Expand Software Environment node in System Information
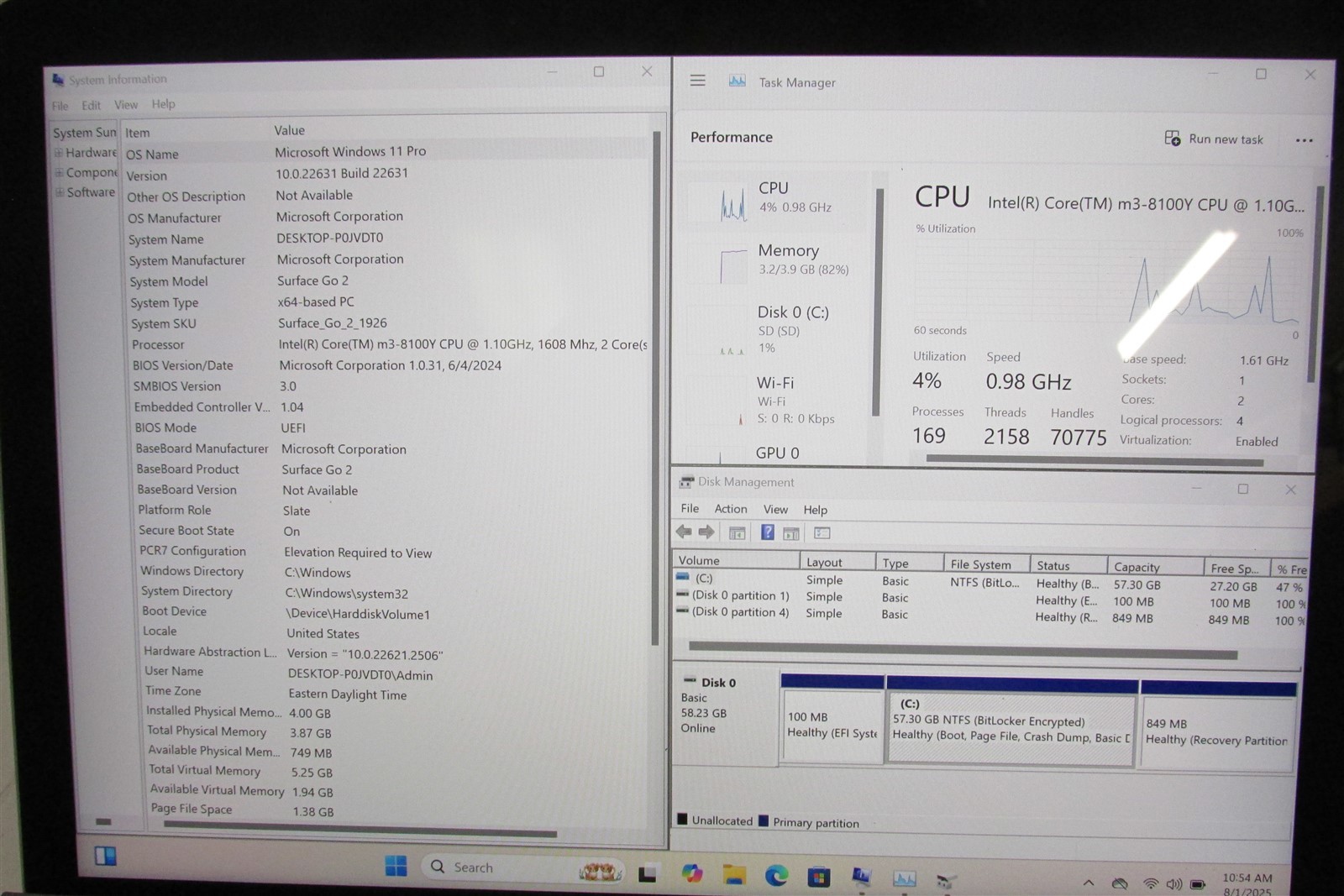The image size is (1344, 896). pyautogui.click(x=60, y=192)
